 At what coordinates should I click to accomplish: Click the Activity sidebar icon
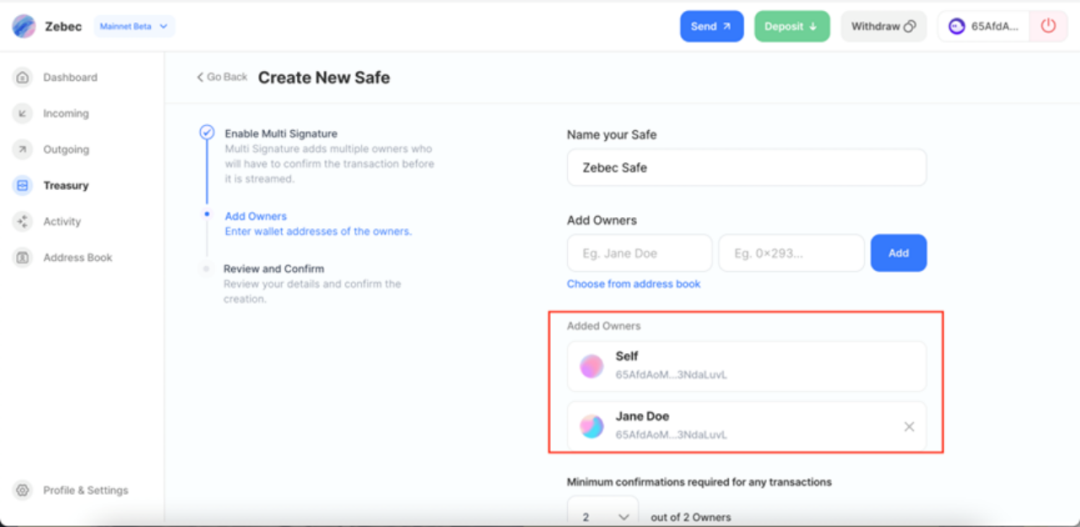(x=23, y=222)
